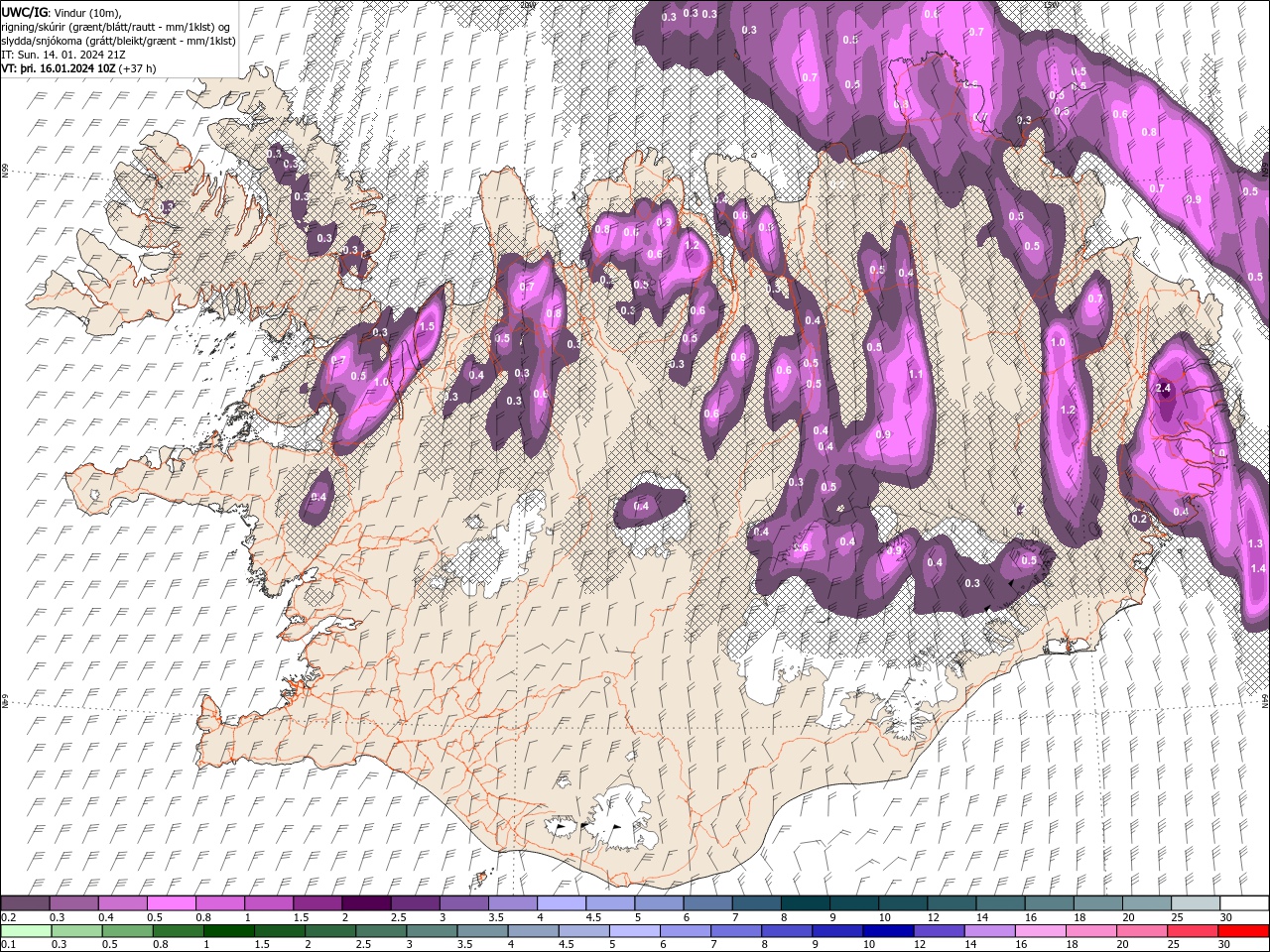The height and width of the screenshot is (952, 1270).
Task: Click the 0.2 snowfall value on the map
Action: (1139, 519)
